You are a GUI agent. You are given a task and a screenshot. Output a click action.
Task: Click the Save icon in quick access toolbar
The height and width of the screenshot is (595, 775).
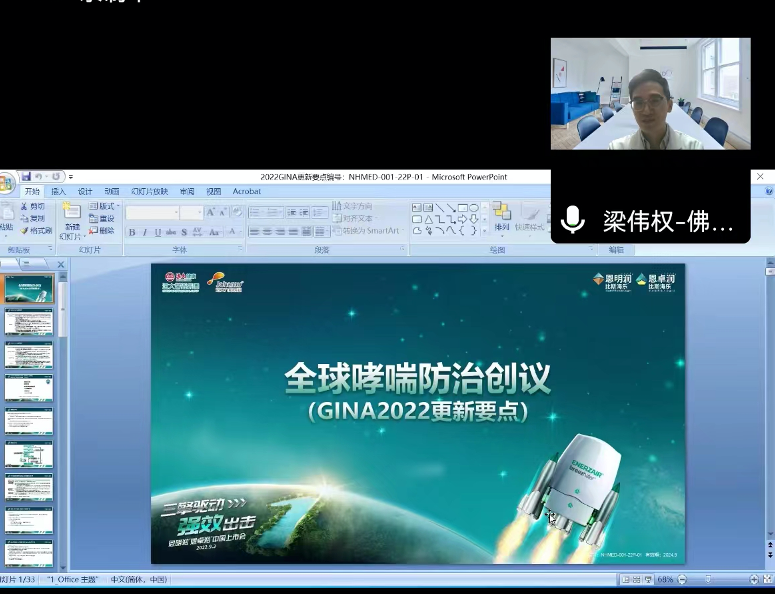pos(25,177)
